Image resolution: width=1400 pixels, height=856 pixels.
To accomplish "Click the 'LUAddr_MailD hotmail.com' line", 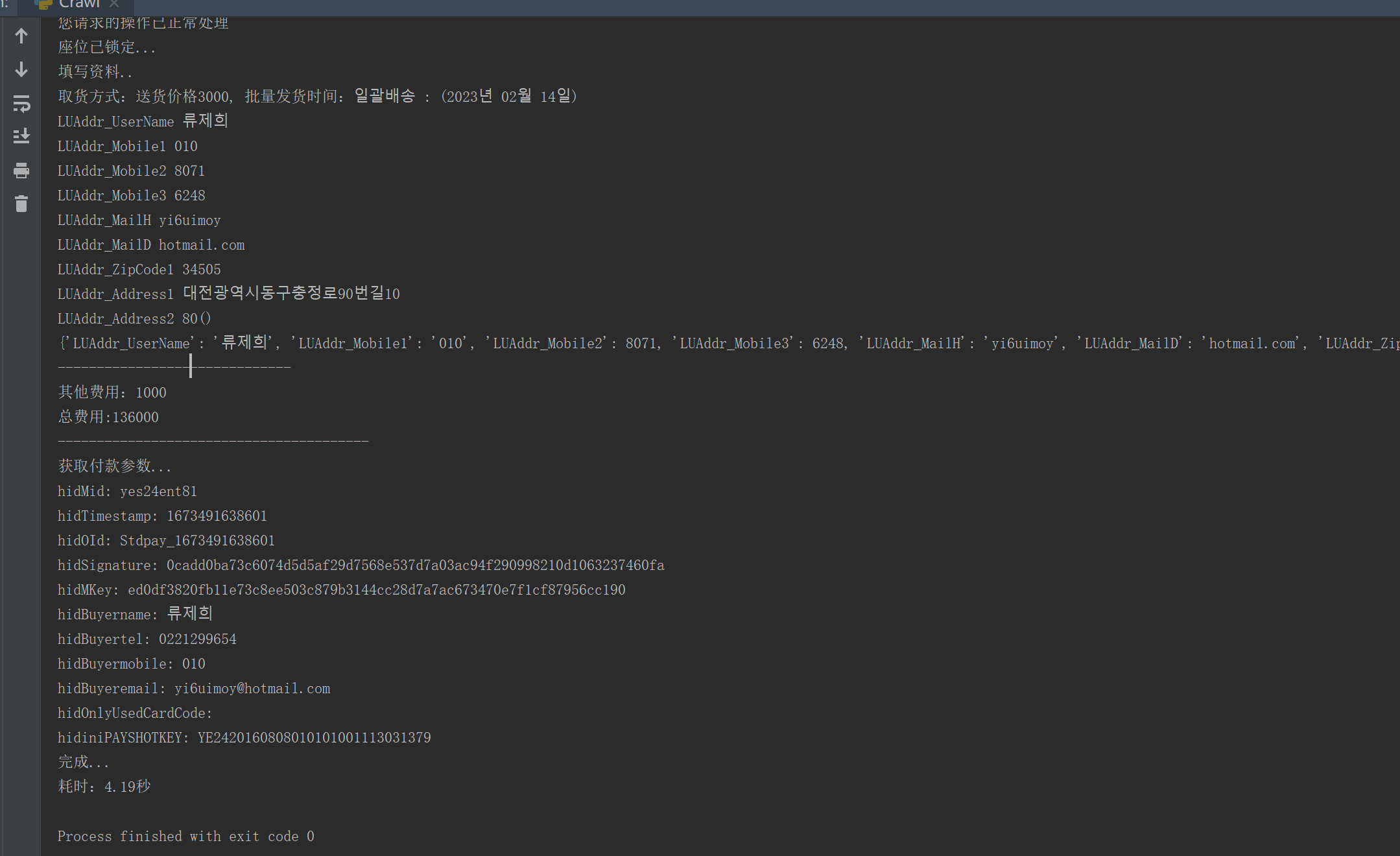I will (x=151, y=245).
